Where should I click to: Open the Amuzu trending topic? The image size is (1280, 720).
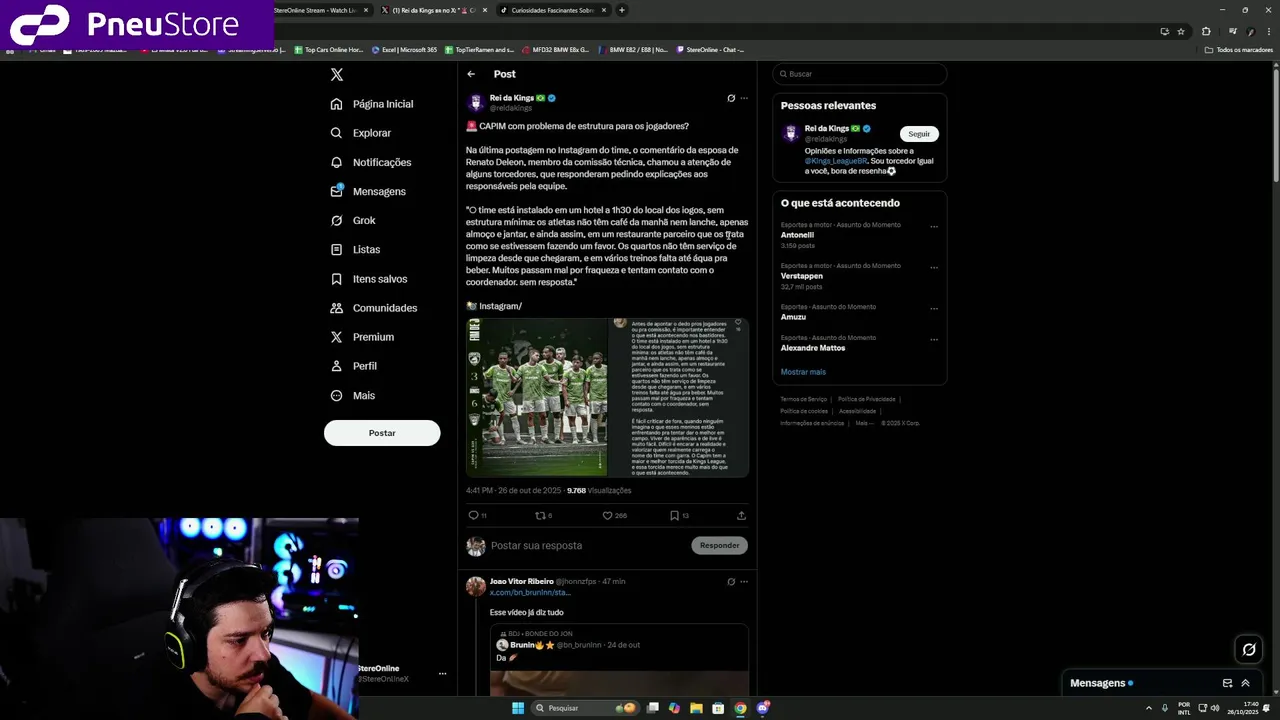click(x=793, y=317)
